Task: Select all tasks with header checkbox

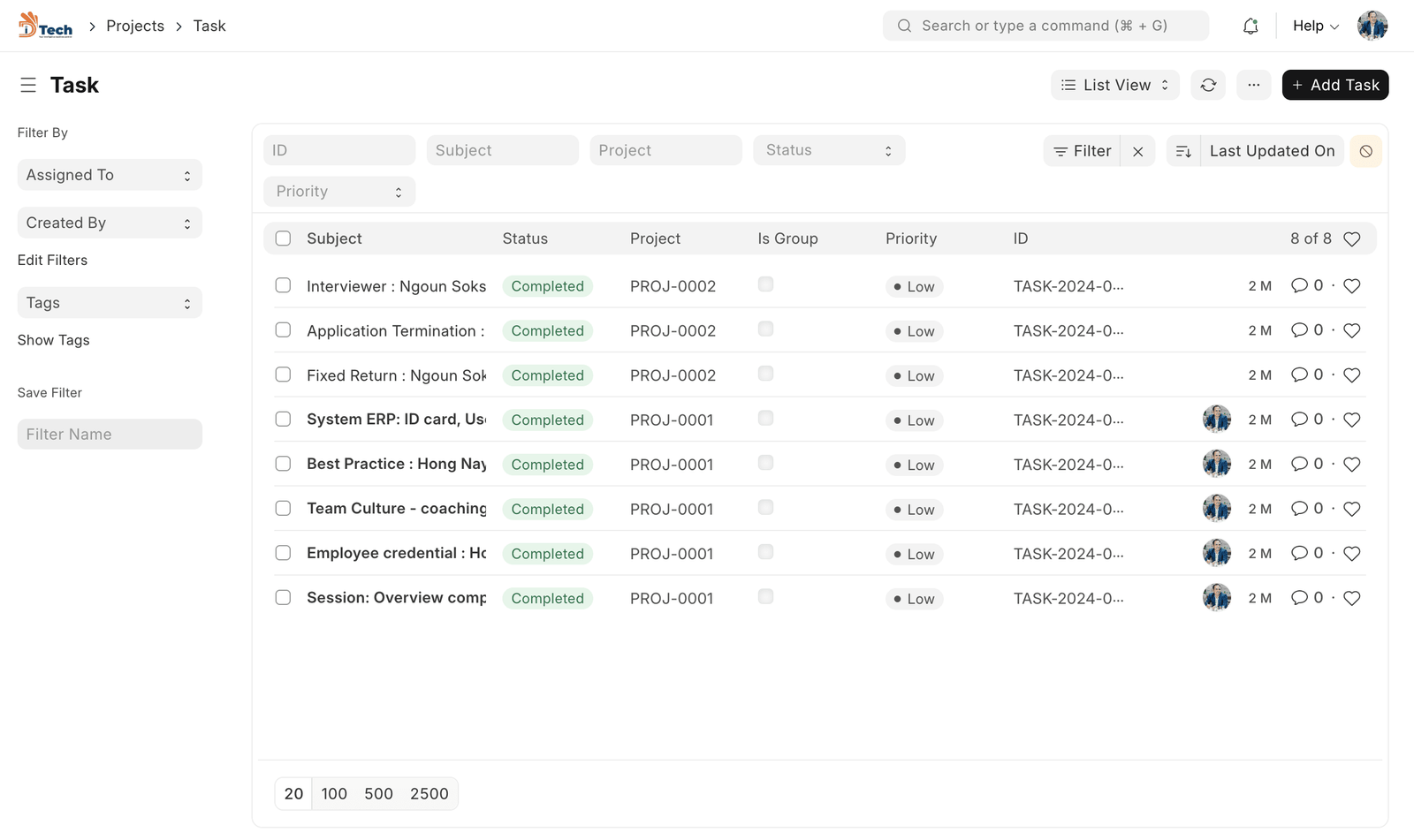Action: point(283,238)
